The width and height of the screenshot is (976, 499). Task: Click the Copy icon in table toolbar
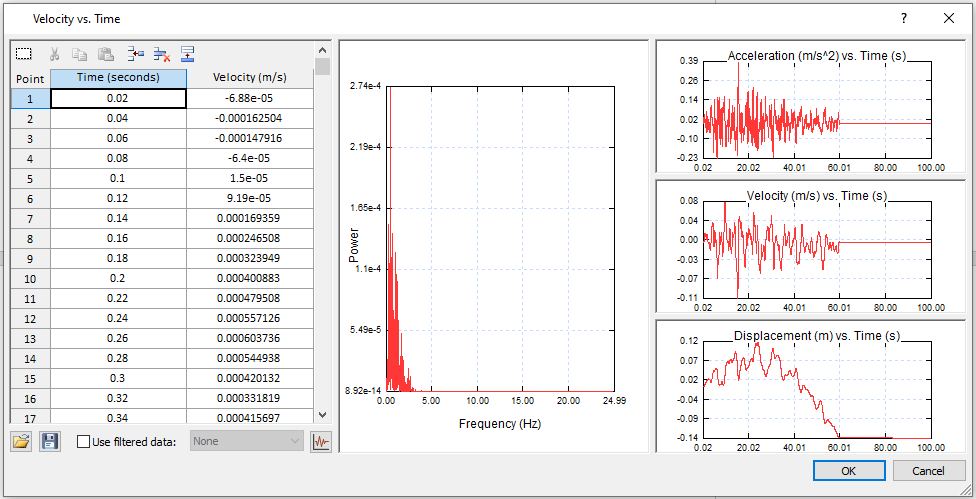pos(81,55)
